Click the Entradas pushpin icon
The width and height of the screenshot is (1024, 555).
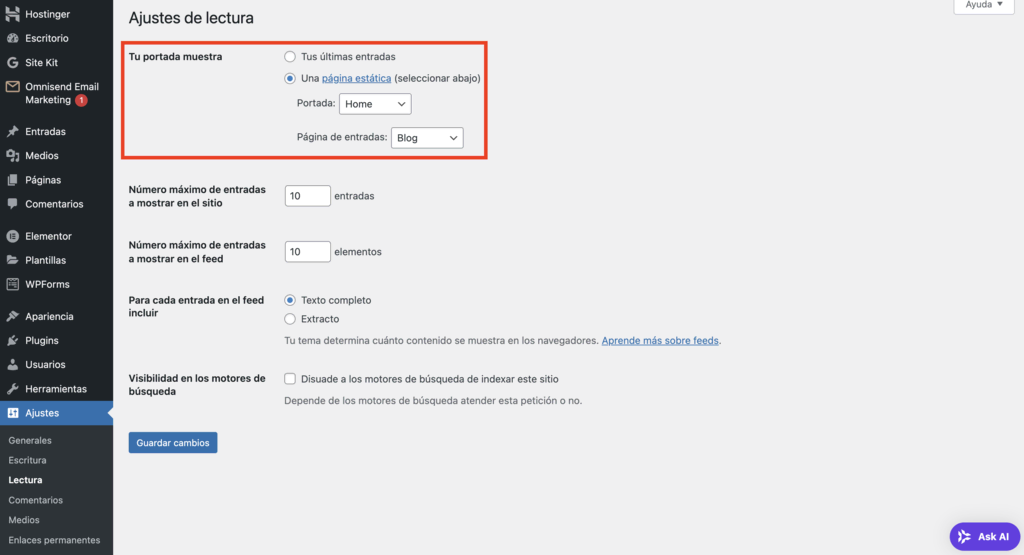click(x=12, y=131)
